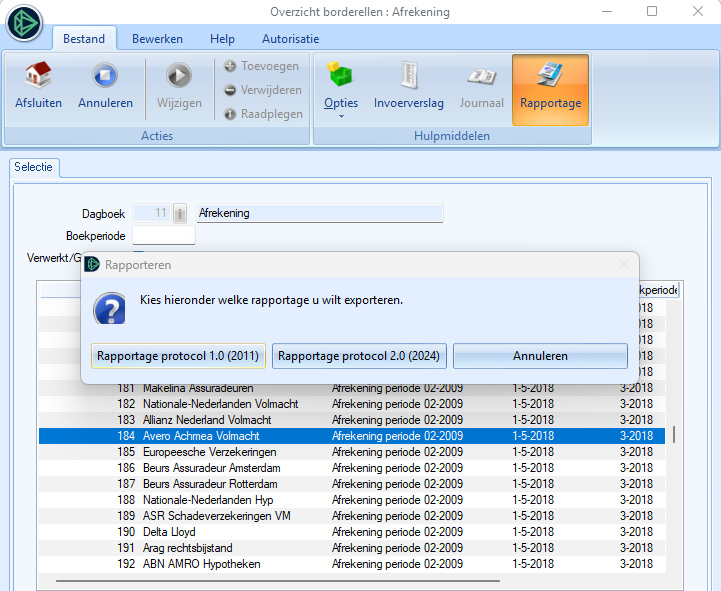
Task: Switch to the Bestand ribbon tab
Action: [84, 39]
